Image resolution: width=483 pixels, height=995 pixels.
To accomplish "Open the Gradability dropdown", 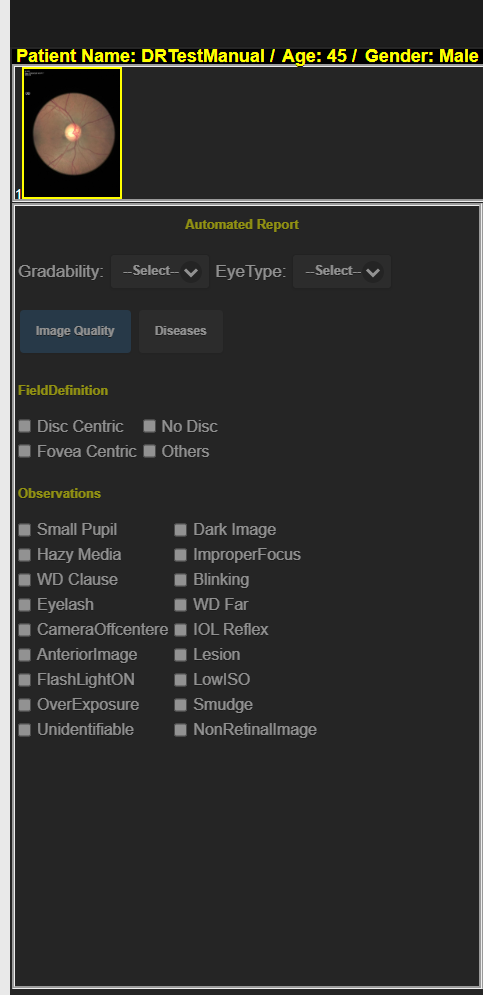I will (160, 272).
